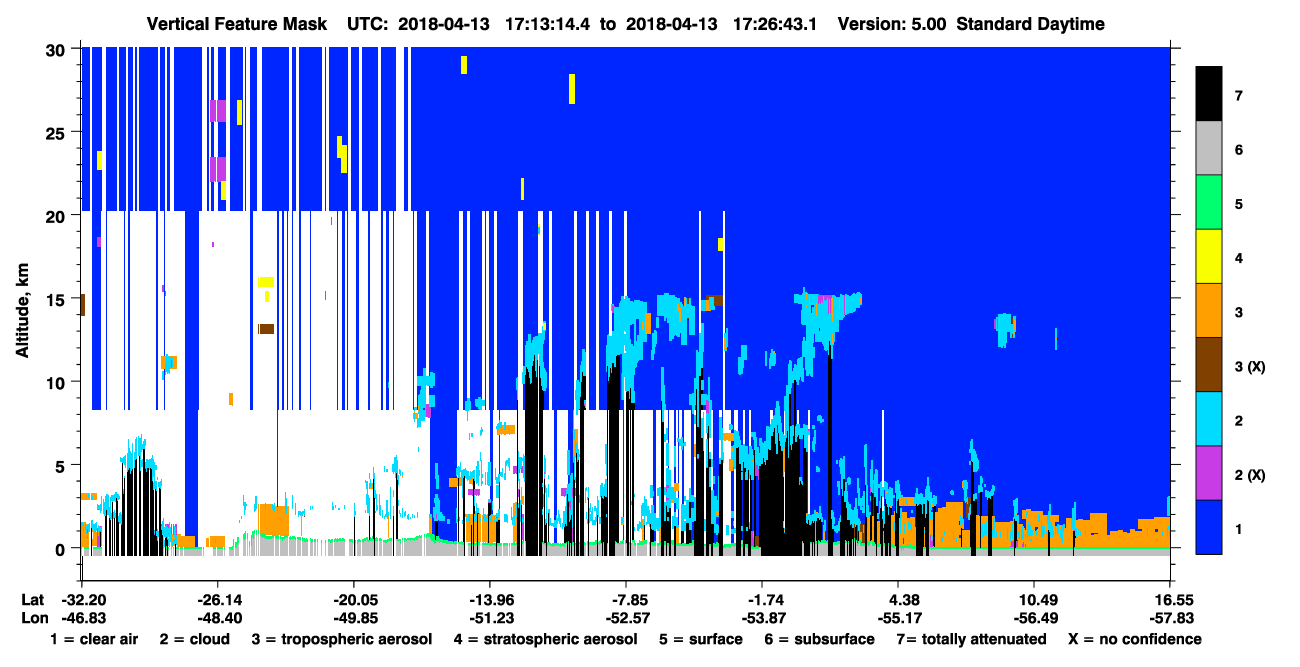Image resolution: width=1300 pixels, height=667 pixels.
Task: Click the colorbar label "7"
Action: 1239,95
